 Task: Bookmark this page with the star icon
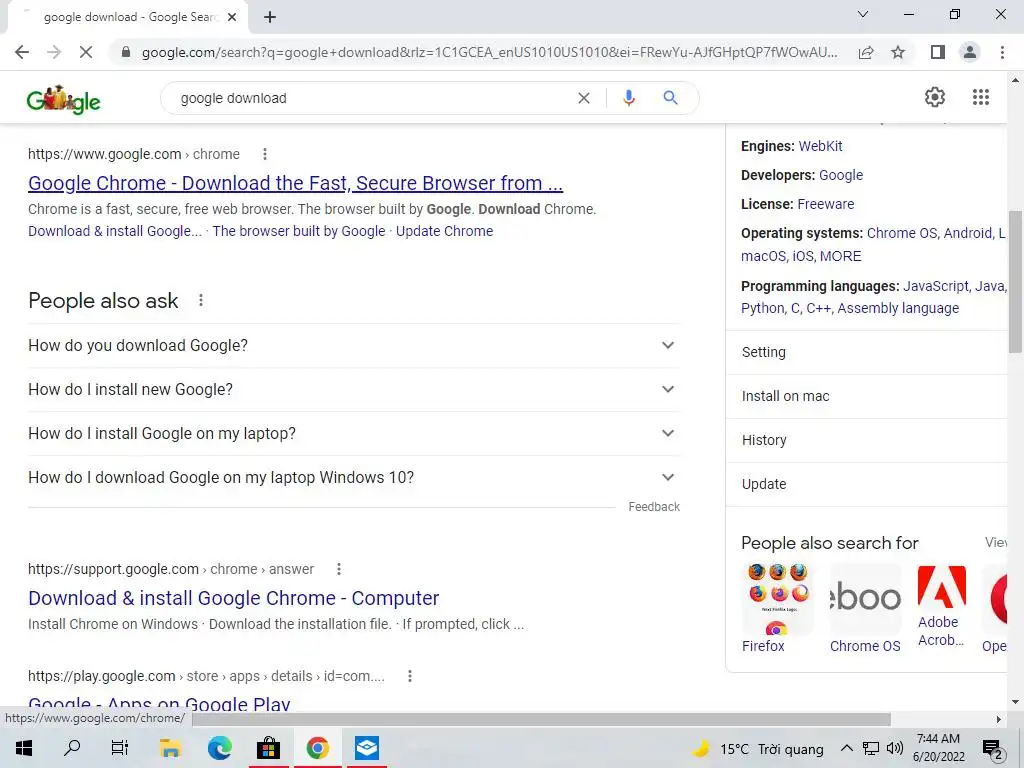coord(898,52)
